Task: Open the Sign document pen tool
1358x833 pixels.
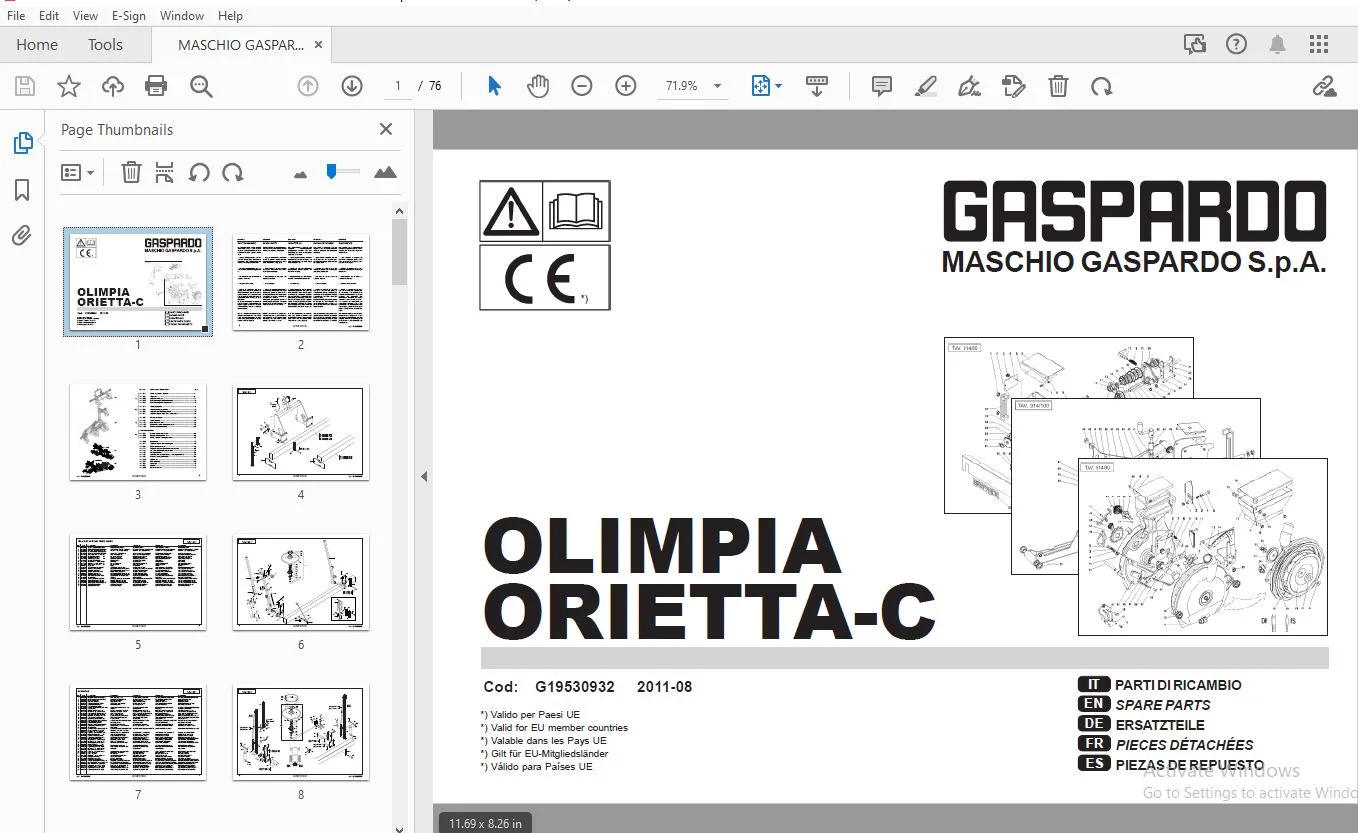Action: click(970, 86)
